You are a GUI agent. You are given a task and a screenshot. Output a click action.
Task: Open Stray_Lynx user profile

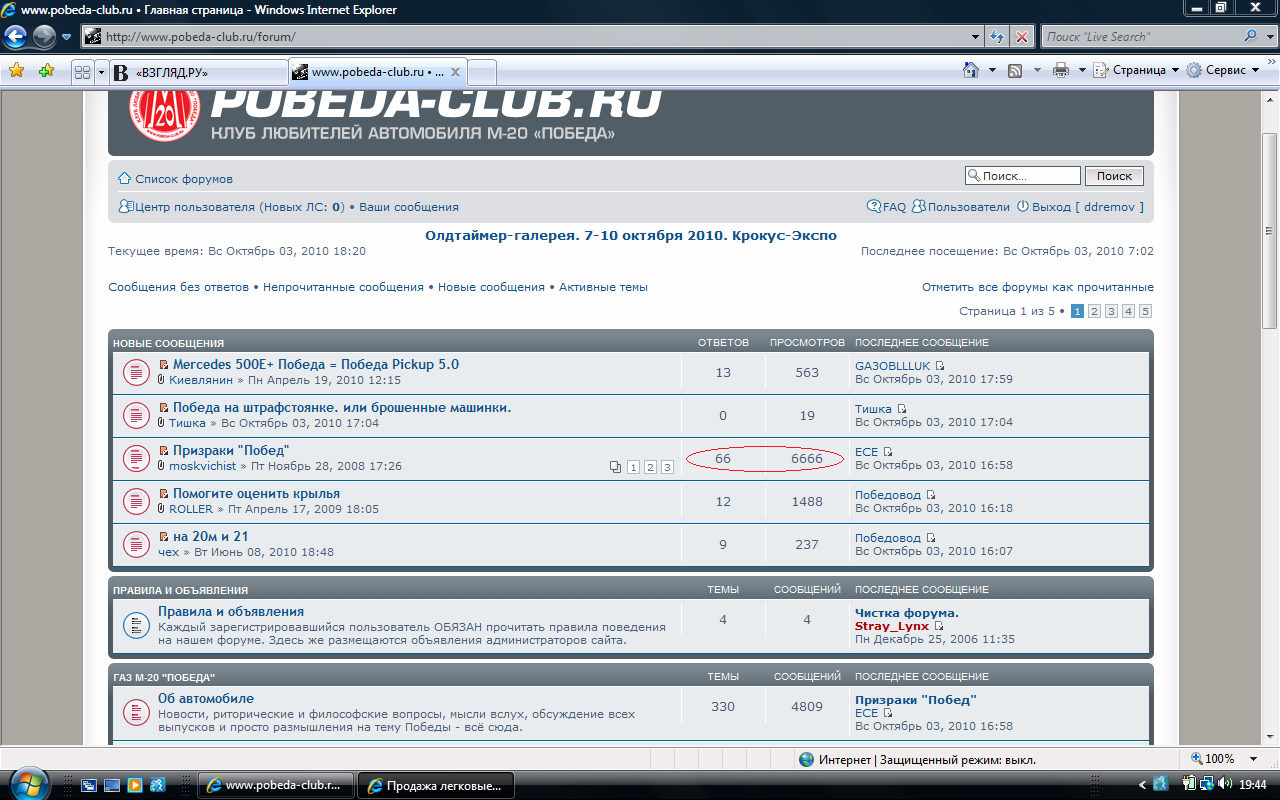pyautogui.click(x=892, y=626)
